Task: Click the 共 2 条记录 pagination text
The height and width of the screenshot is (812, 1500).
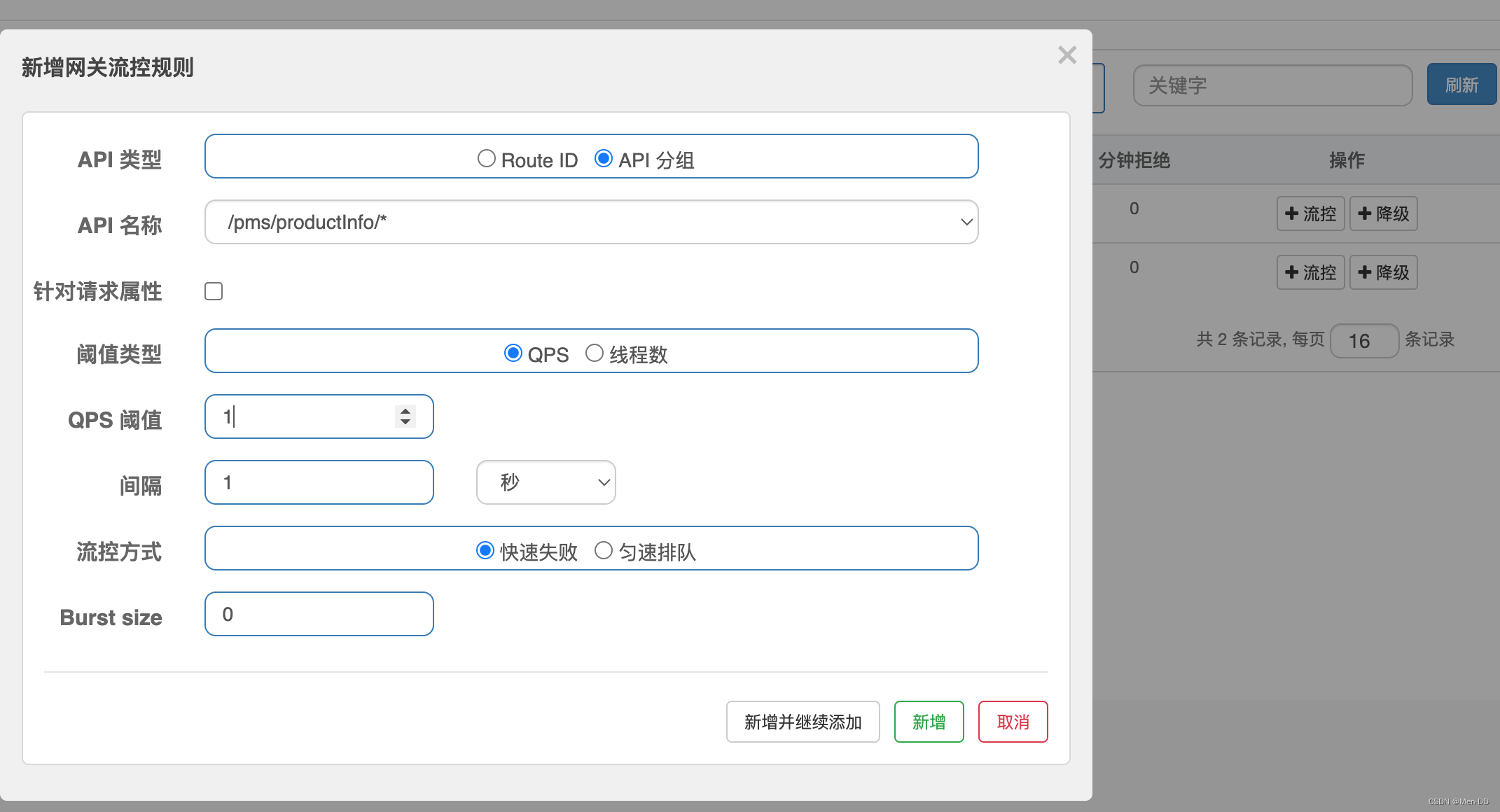Action: (1240, 339)
